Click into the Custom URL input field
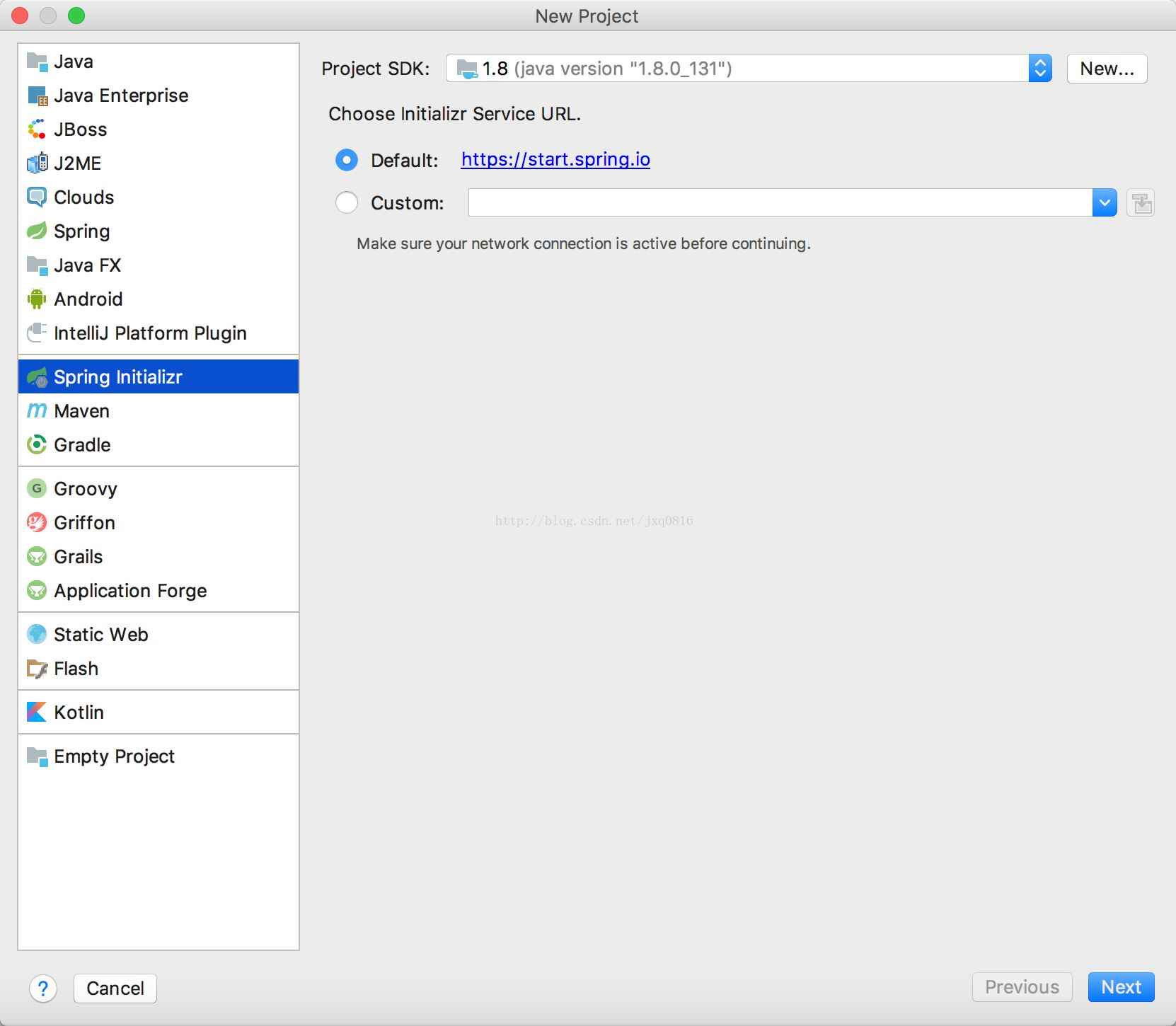 pyautogui.click(x=780, y=202)
